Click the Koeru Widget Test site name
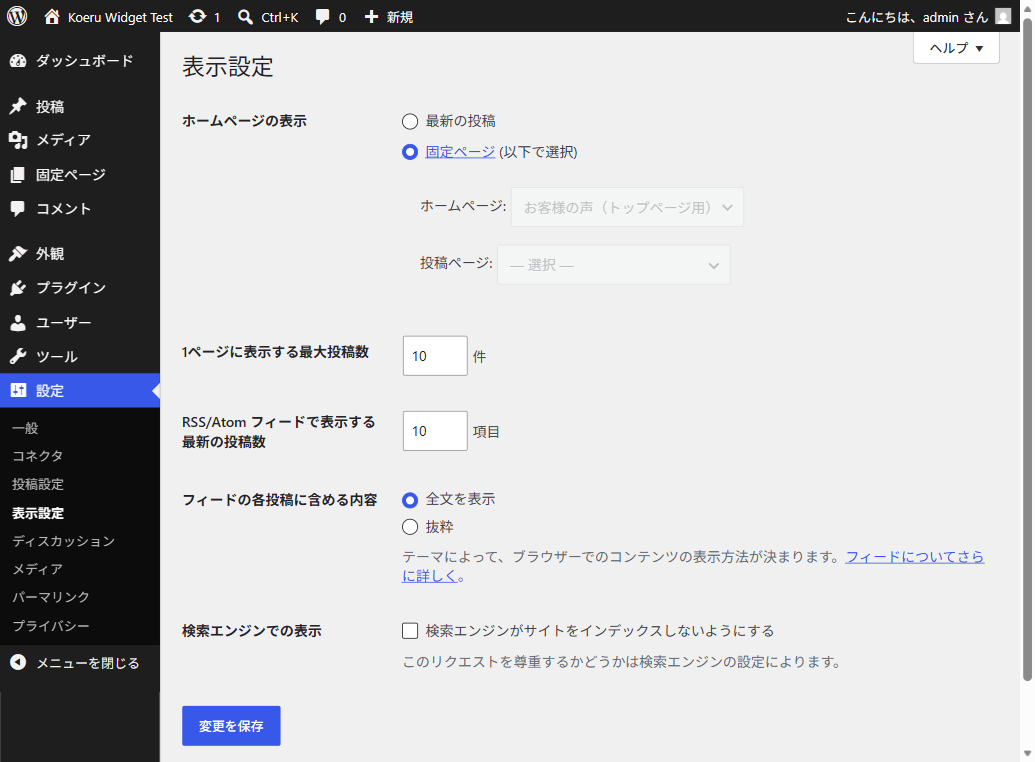 (x=120, y=17)
